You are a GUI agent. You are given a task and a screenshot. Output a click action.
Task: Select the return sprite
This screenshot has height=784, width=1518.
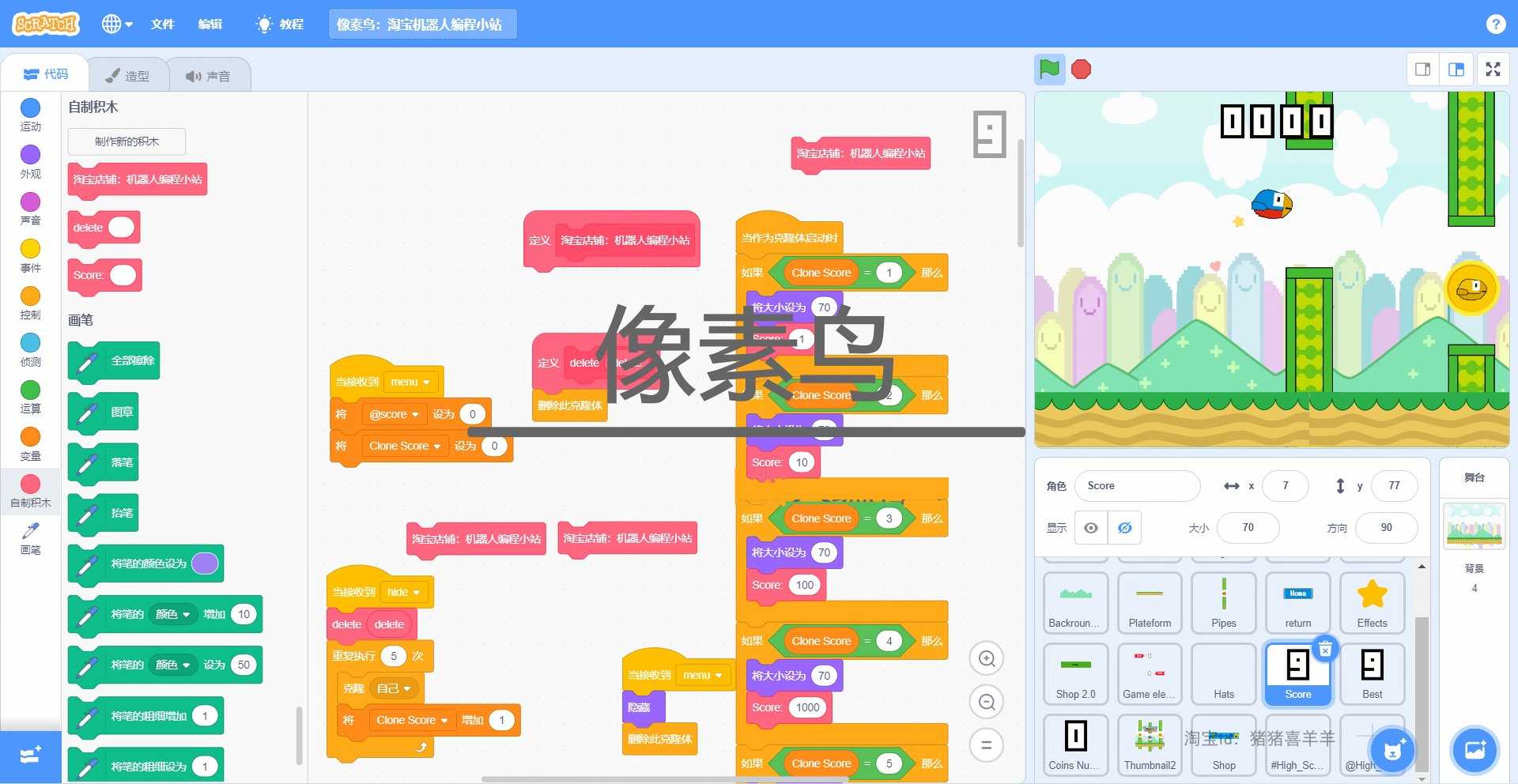click(x=1297, y=603)
